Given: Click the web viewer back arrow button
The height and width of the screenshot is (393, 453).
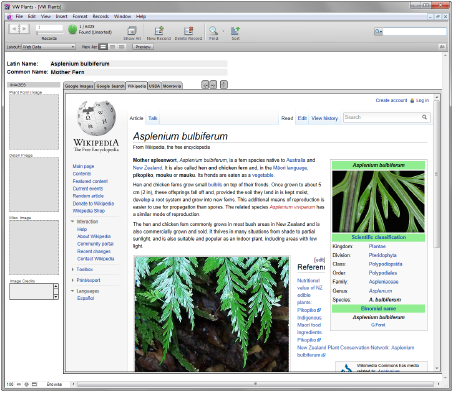Looking at the screenshot, I should [205, 85].
